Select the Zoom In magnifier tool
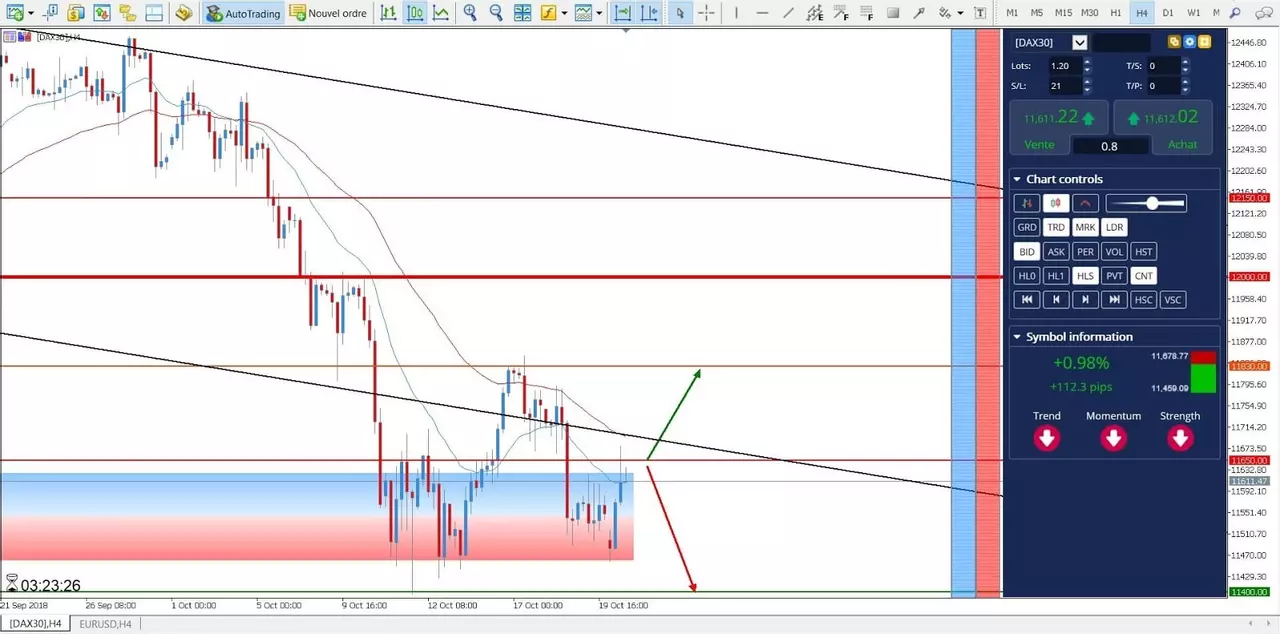 [470, 13]
